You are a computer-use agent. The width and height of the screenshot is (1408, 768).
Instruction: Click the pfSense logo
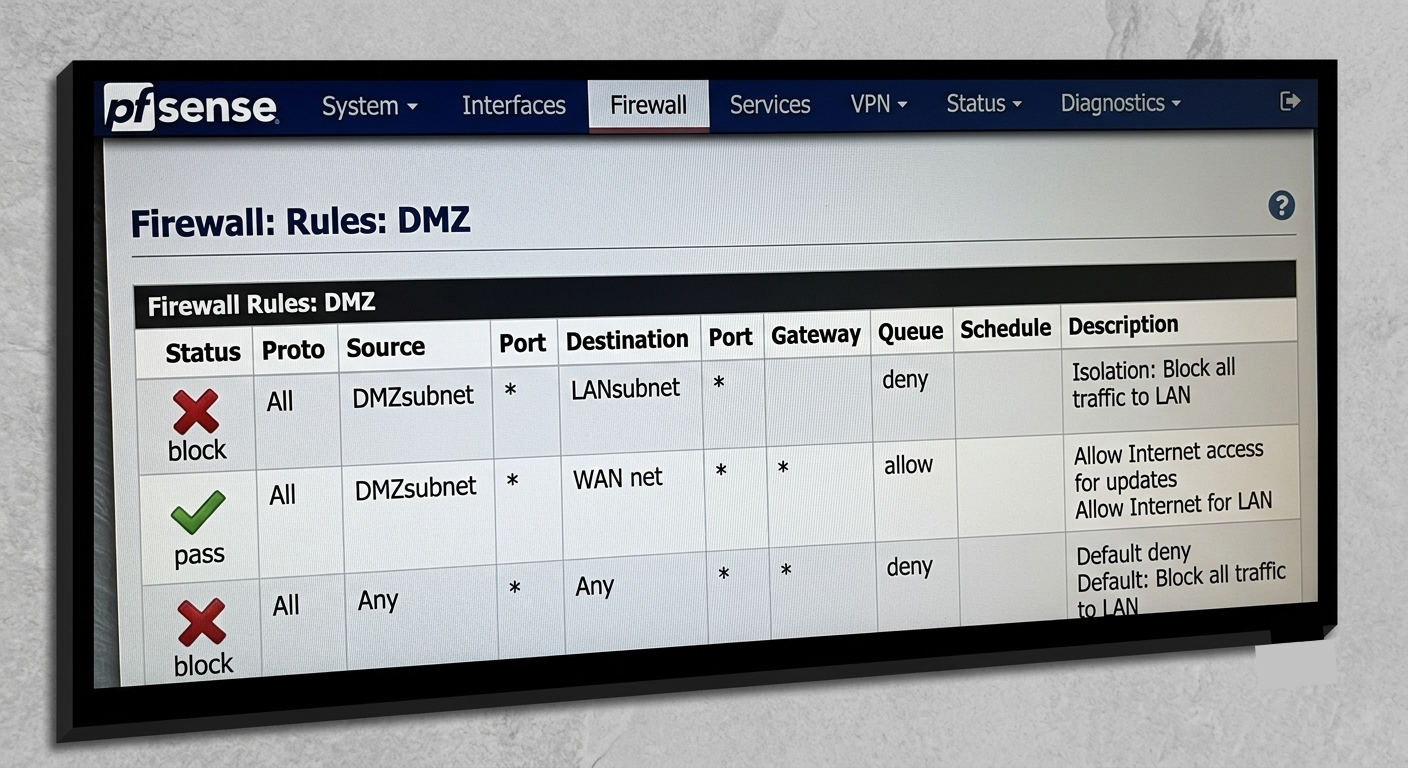pos(191,107)
